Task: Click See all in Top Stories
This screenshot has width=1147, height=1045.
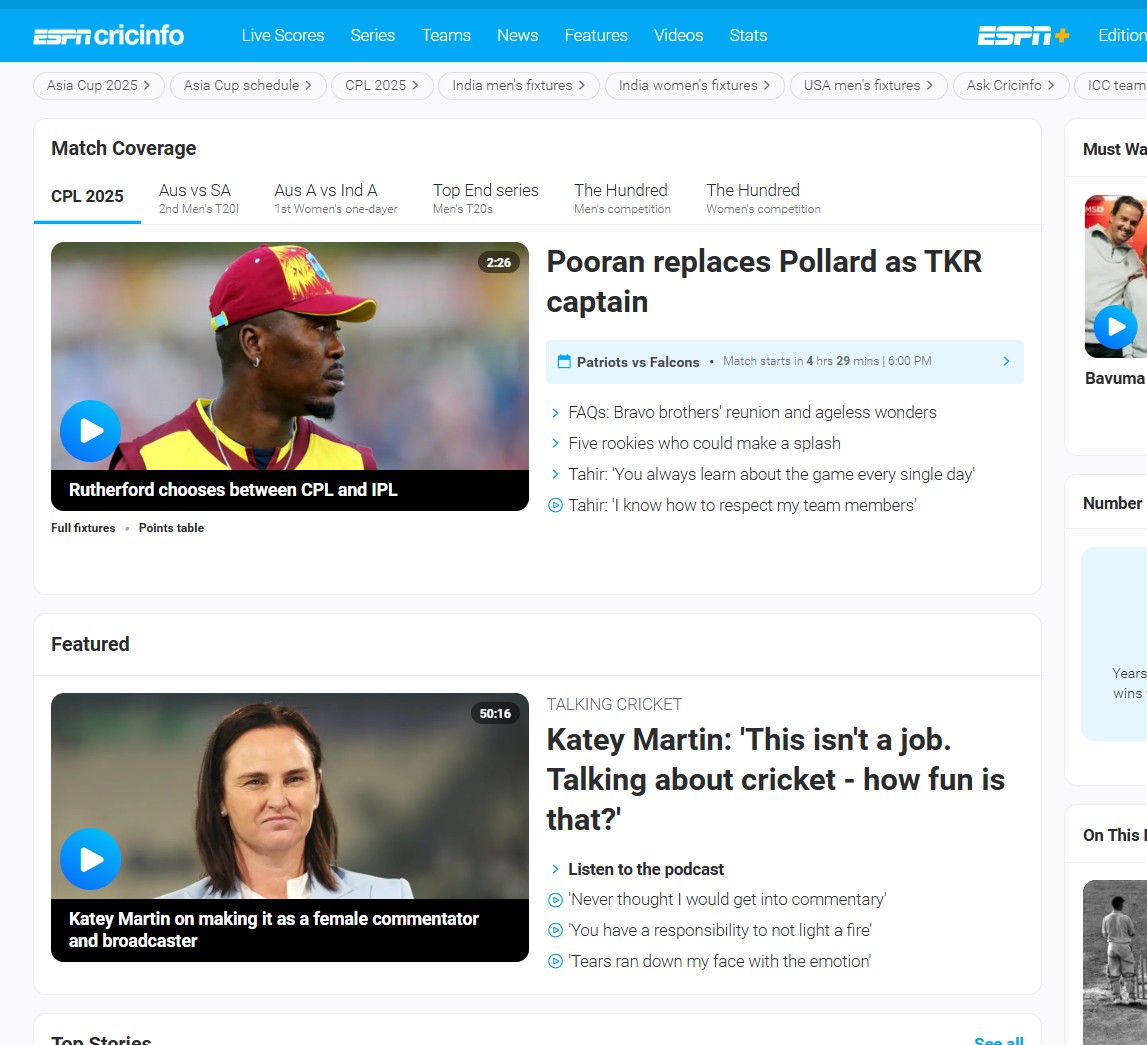Action: click(x=999, y=1041)
